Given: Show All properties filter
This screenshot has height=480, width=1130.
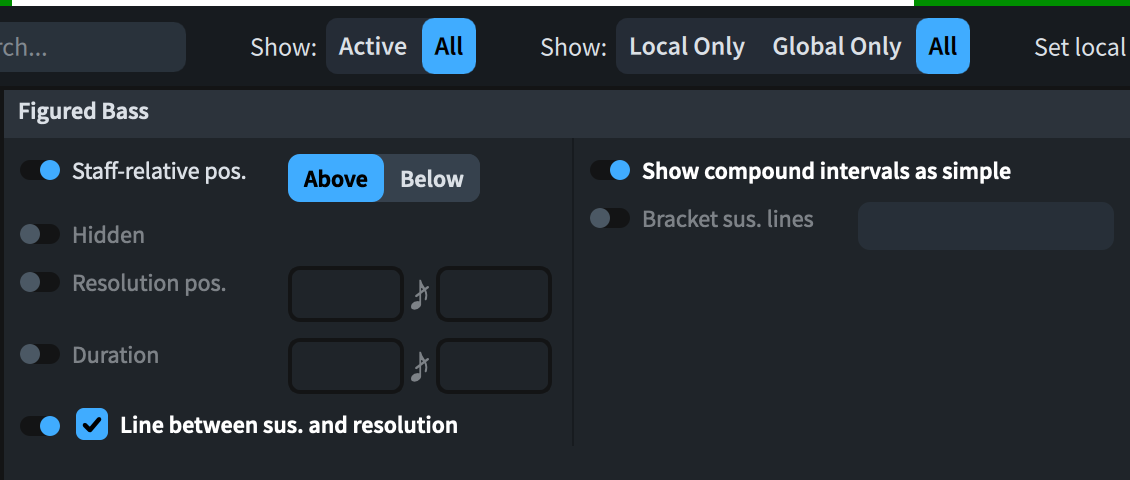Looking at the screenshot, I should click(x=449, y=47).
